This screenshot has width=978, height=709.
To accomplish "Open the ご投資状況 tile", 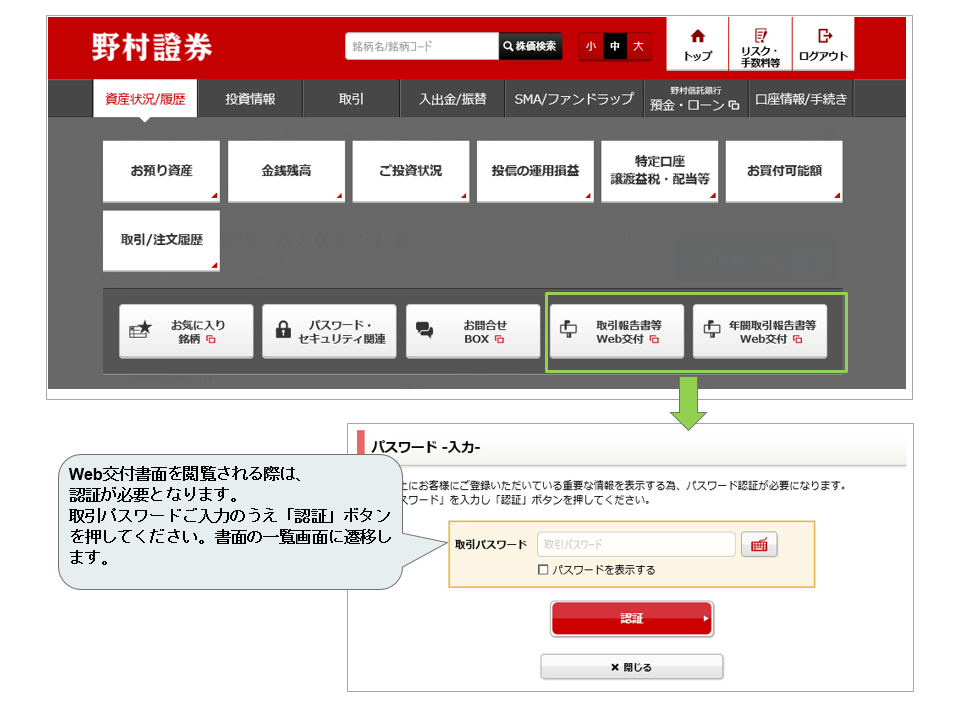I will coord(410,171).
